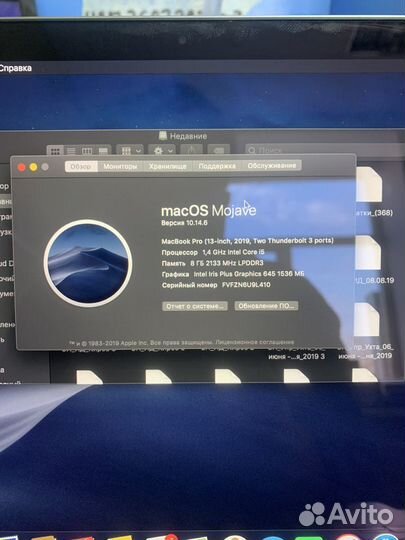
Task: Open the Справка menu in menu bar
Action: [x=15, y=68]
